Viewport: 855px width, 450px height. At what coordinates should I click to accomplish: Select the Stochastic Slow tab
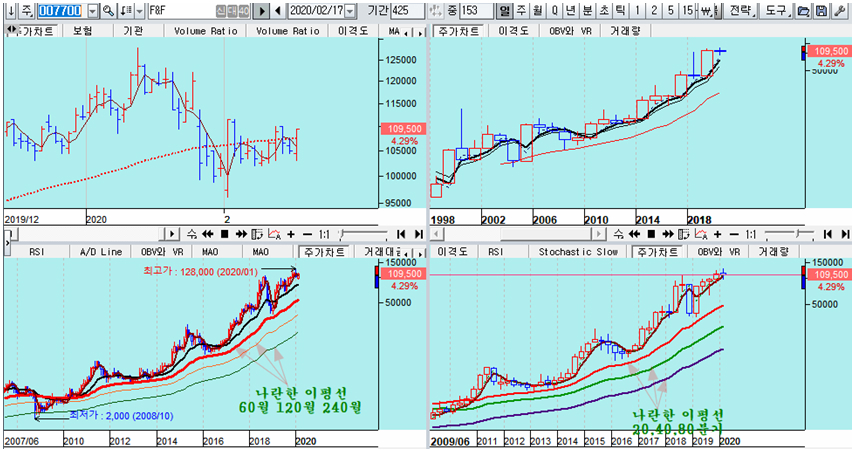576,251
